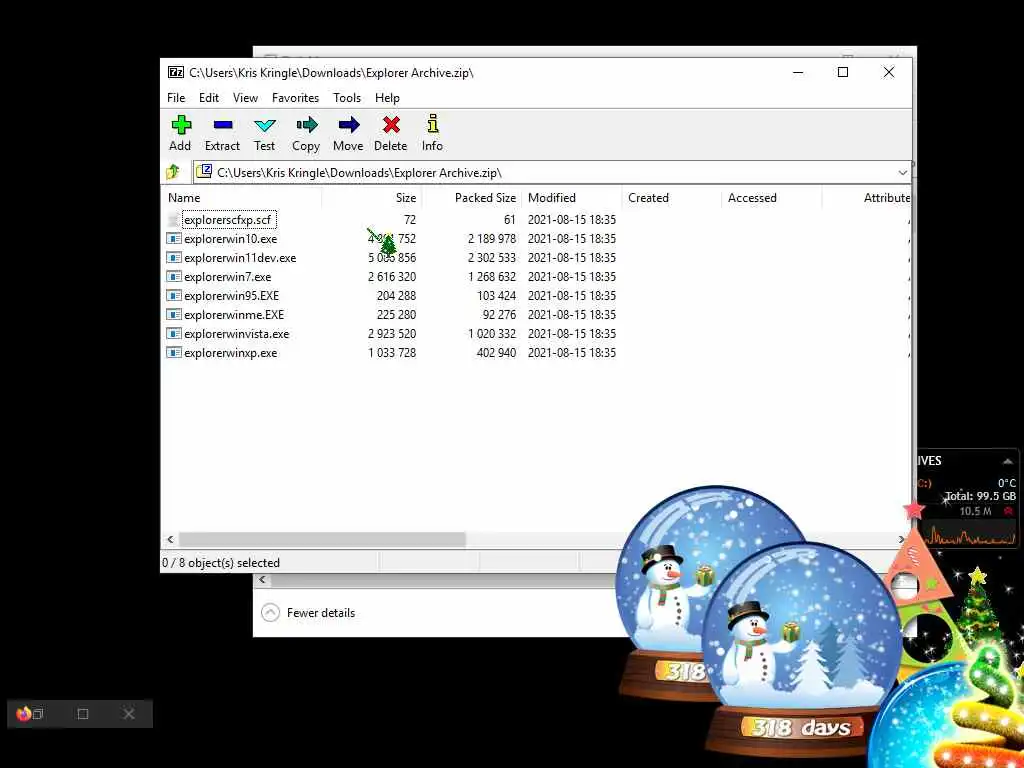Select explorerwinvista.exe file name
Viewport: 1024px width, 768px height.
point(236,334)
